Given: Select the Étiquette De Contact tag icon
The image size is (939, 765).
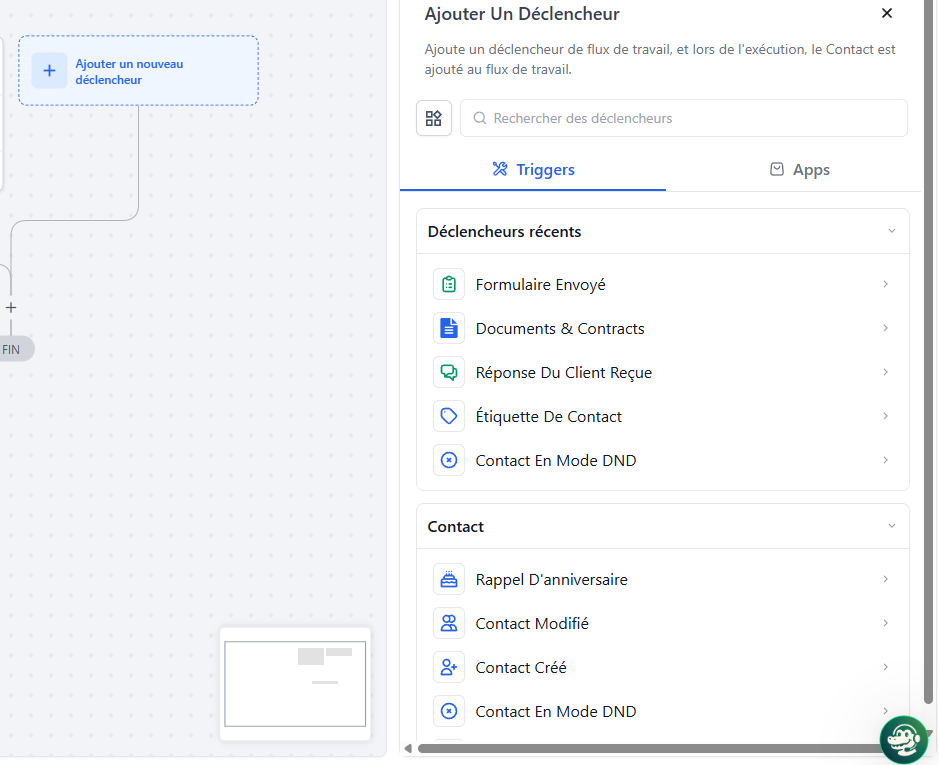Looking at the screenshot, I should 449,417.
